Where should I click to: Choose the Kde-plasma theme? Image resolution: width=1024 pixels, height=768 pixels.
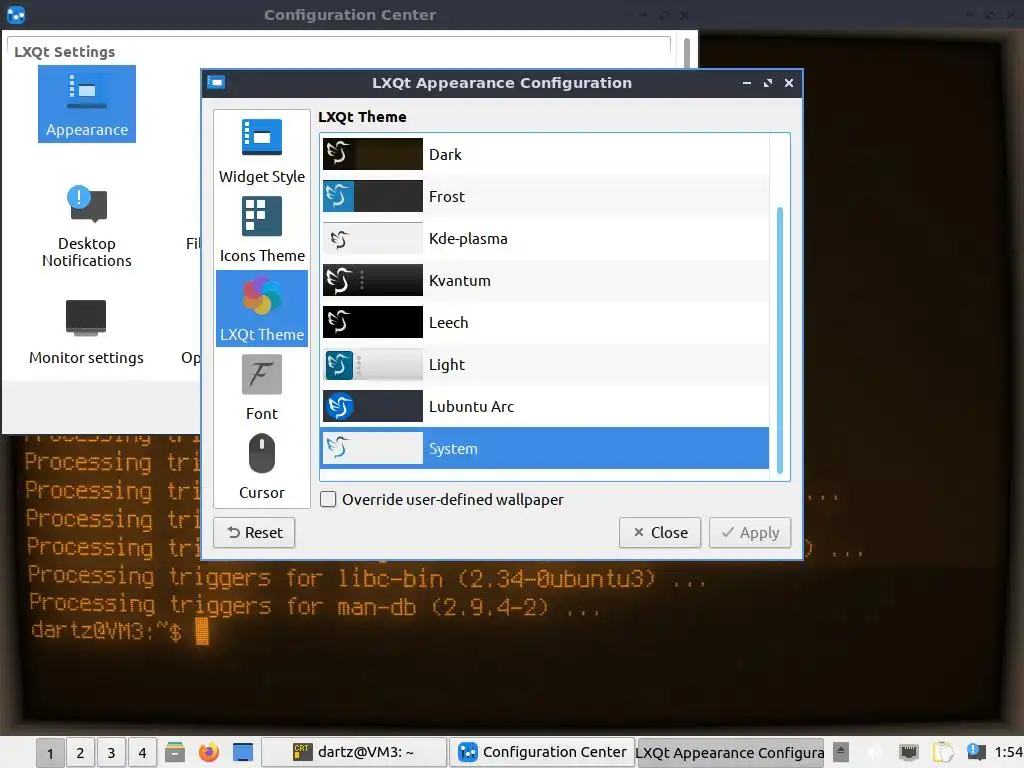[545, 238]
